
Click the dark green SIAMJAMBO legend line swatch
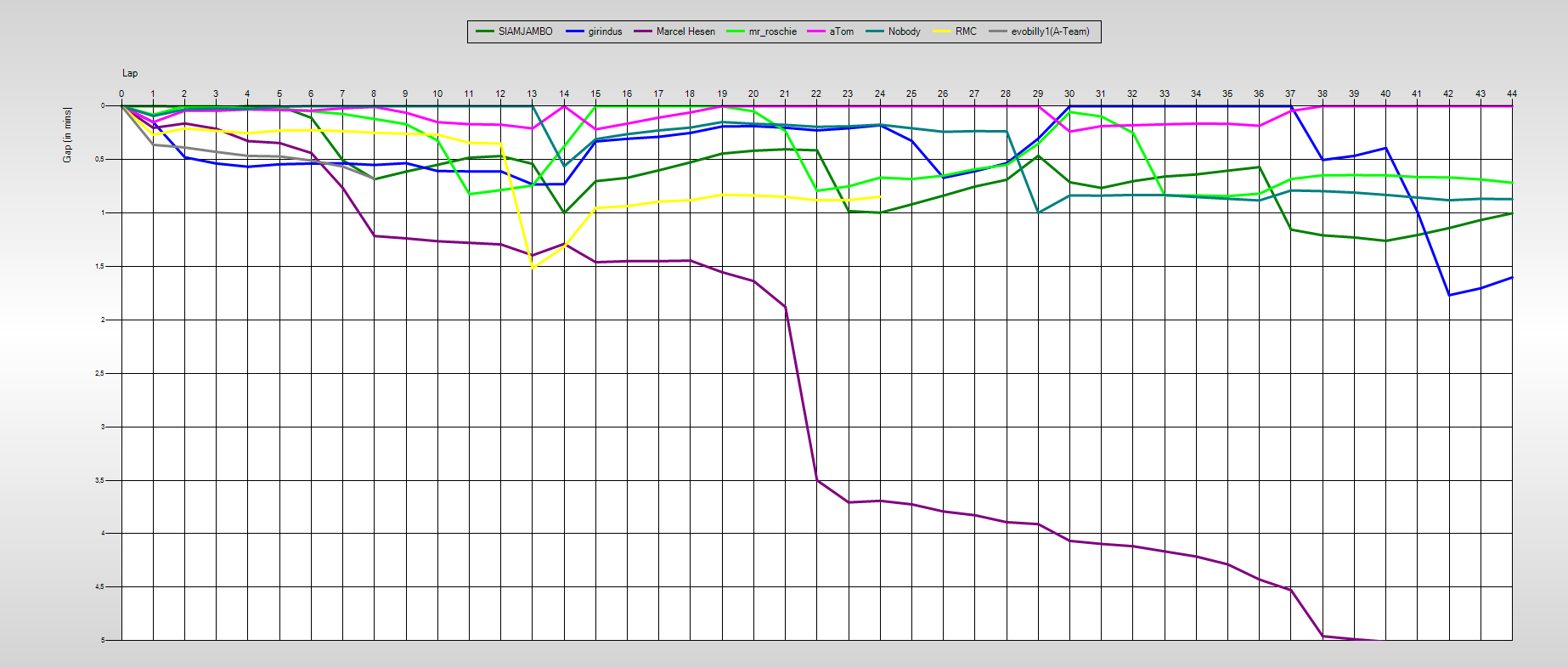tap(485, 31)
